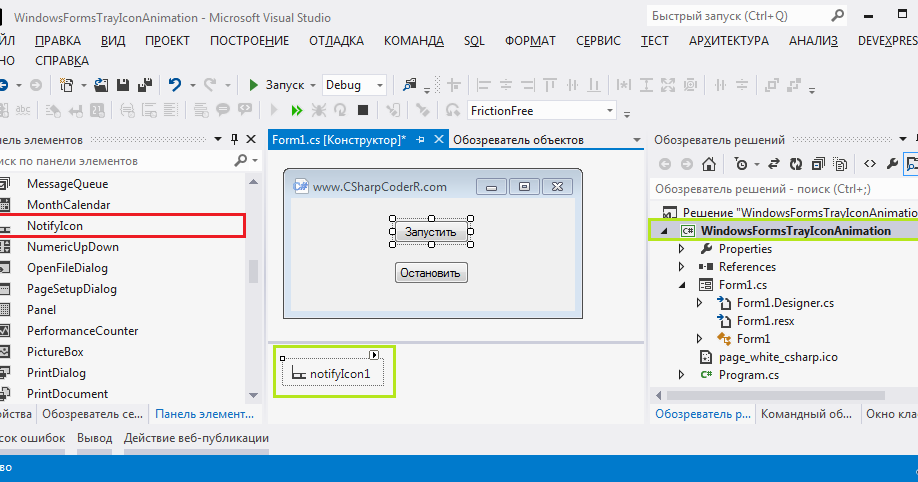Select page_white_csharp.ico file
This screenshot has height=482, width=918.
[777, 357]
